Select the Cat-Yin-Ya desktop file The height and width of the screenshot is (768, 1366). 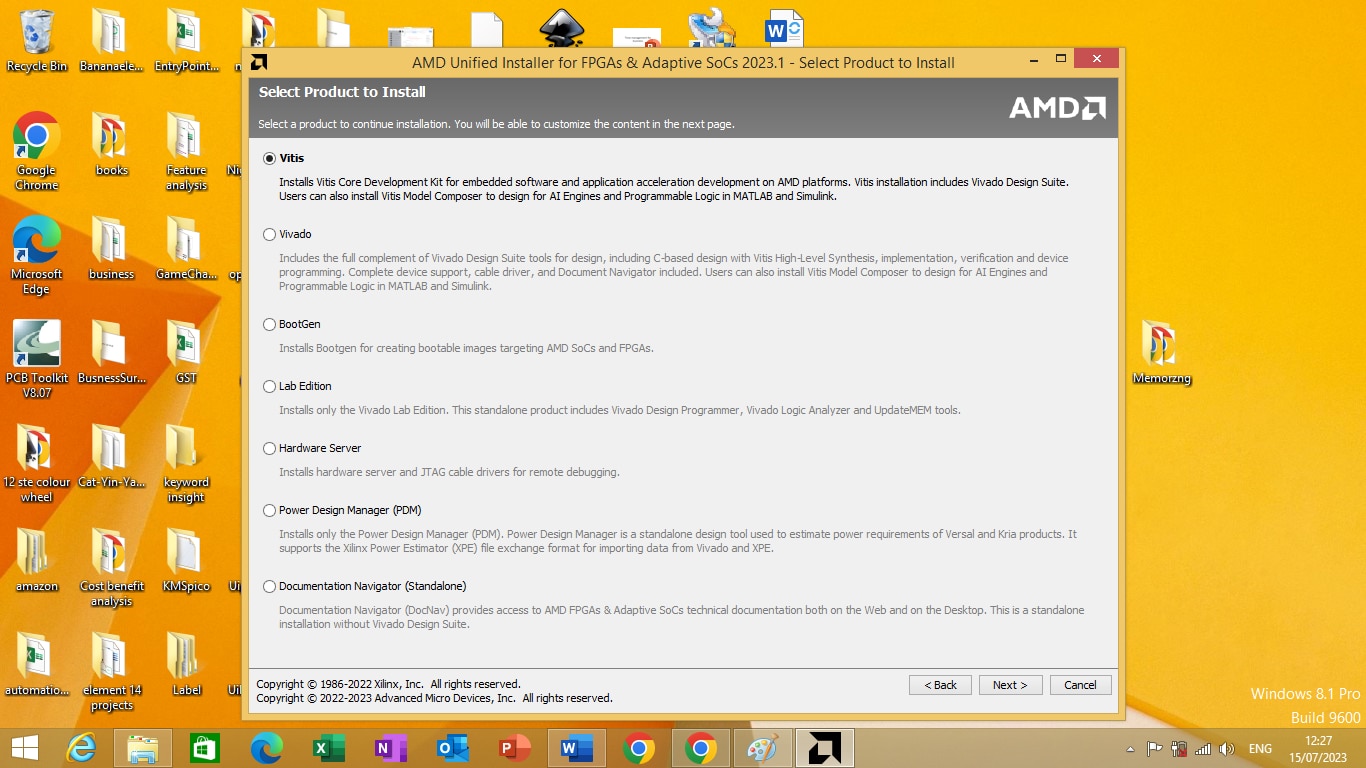111,457
